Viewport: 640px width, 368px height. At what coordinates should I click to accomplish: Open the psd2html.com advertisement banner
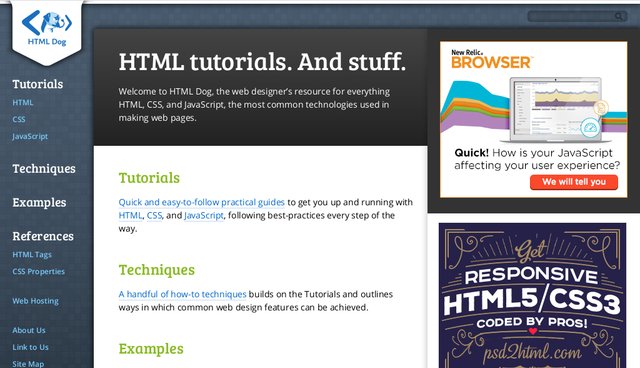point(532,295)
